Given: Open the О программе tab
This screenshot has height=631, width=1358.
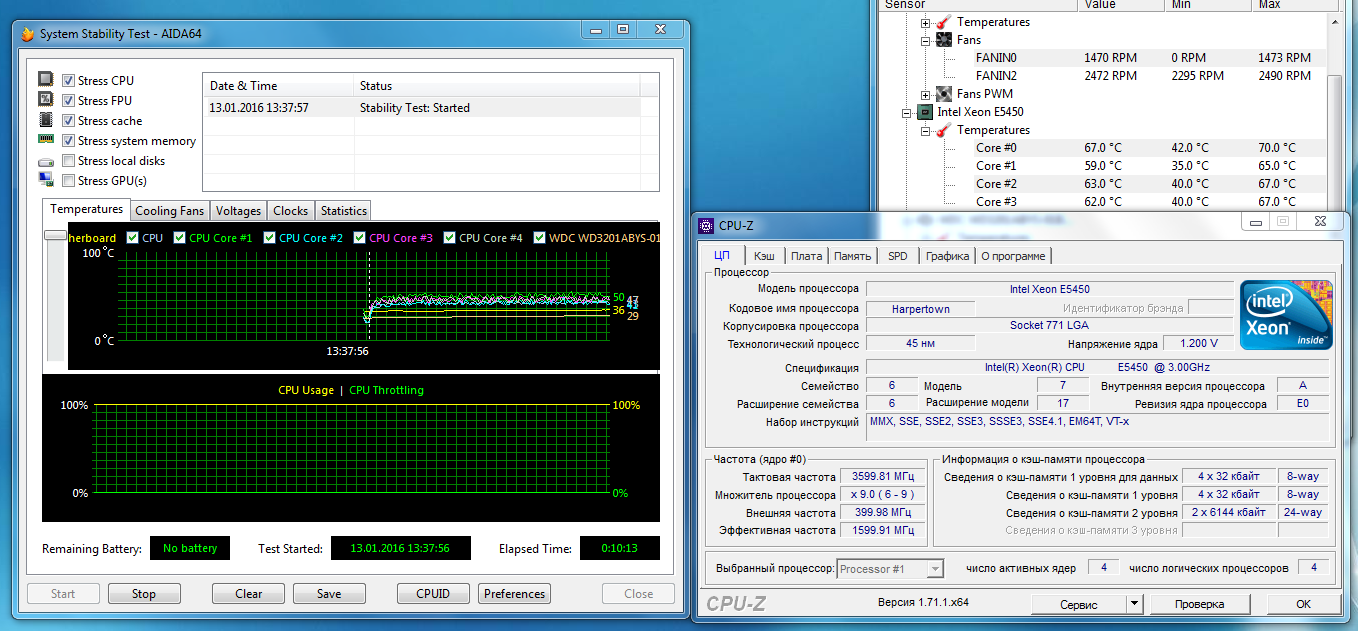Looking at the screenshot, I should 1013,256.
